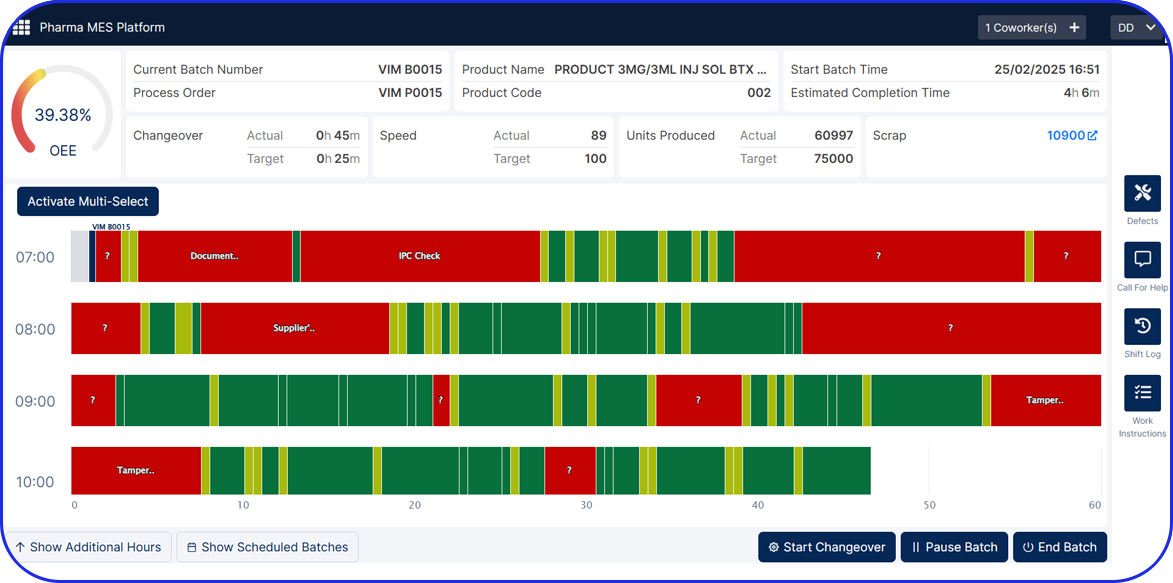
Task: Click the Call For Help icon
Action: click(1142, 260)
